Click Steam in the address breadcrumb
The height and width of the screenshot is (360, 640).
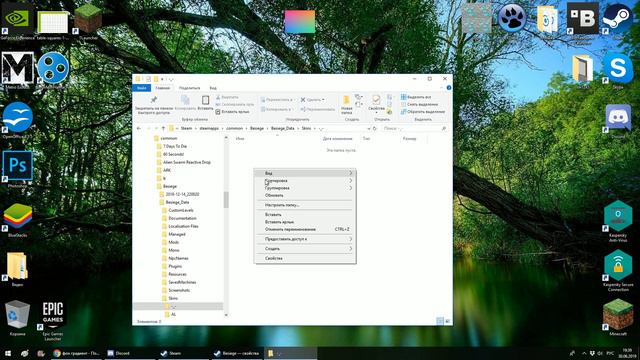[186, 129]
